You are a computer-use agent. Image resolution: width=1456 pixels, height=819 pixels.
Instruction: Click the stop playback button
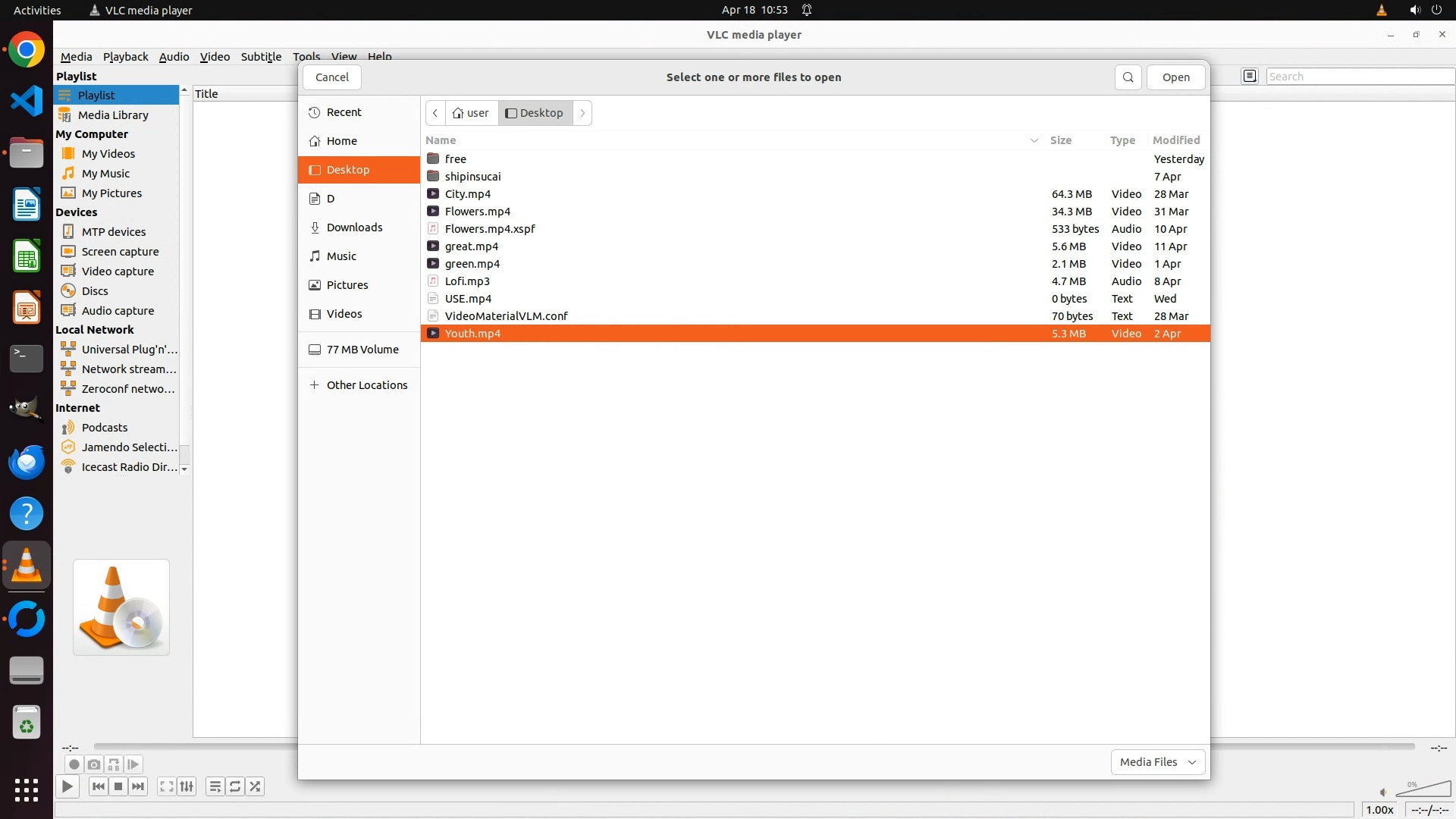coord(118,786)
